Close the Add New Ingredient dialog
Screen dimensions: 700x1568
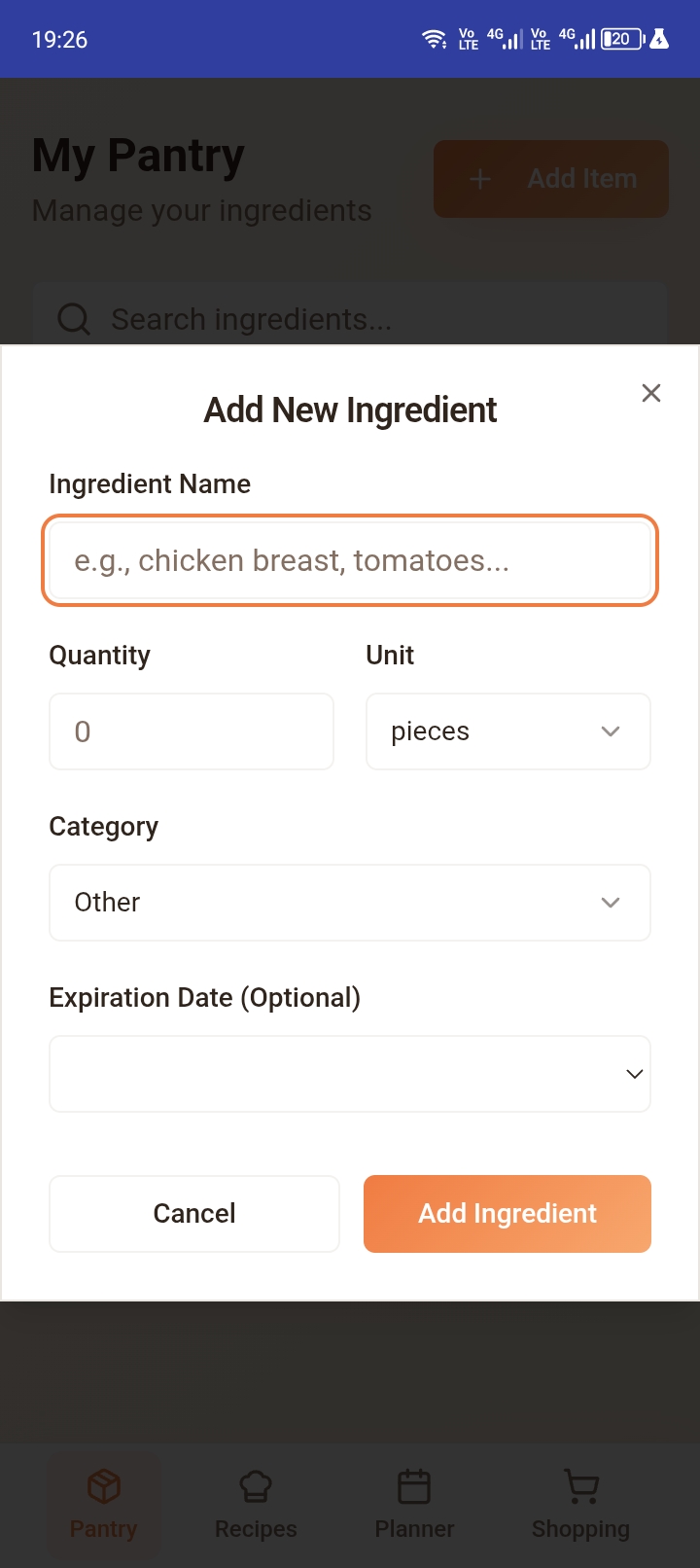tap(651, 393)
